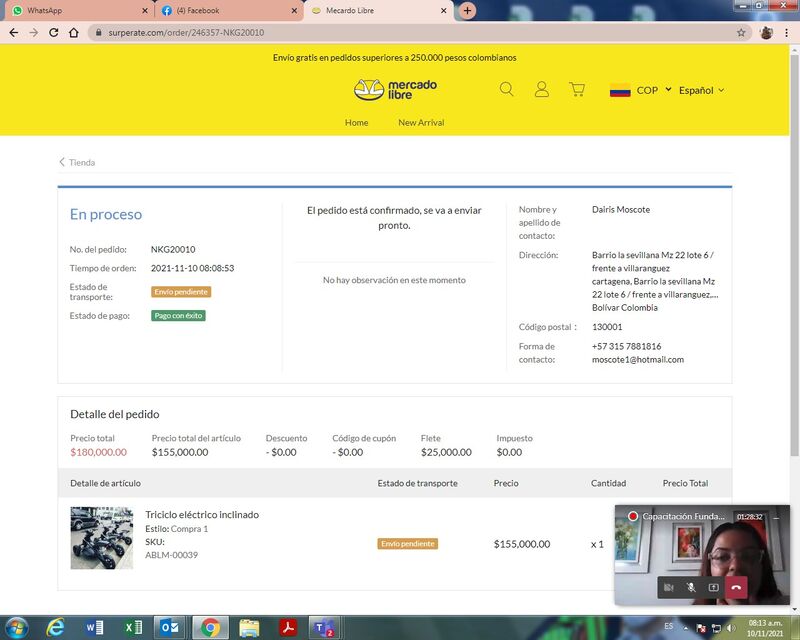Click the postal code 130001

click(607, 327)
